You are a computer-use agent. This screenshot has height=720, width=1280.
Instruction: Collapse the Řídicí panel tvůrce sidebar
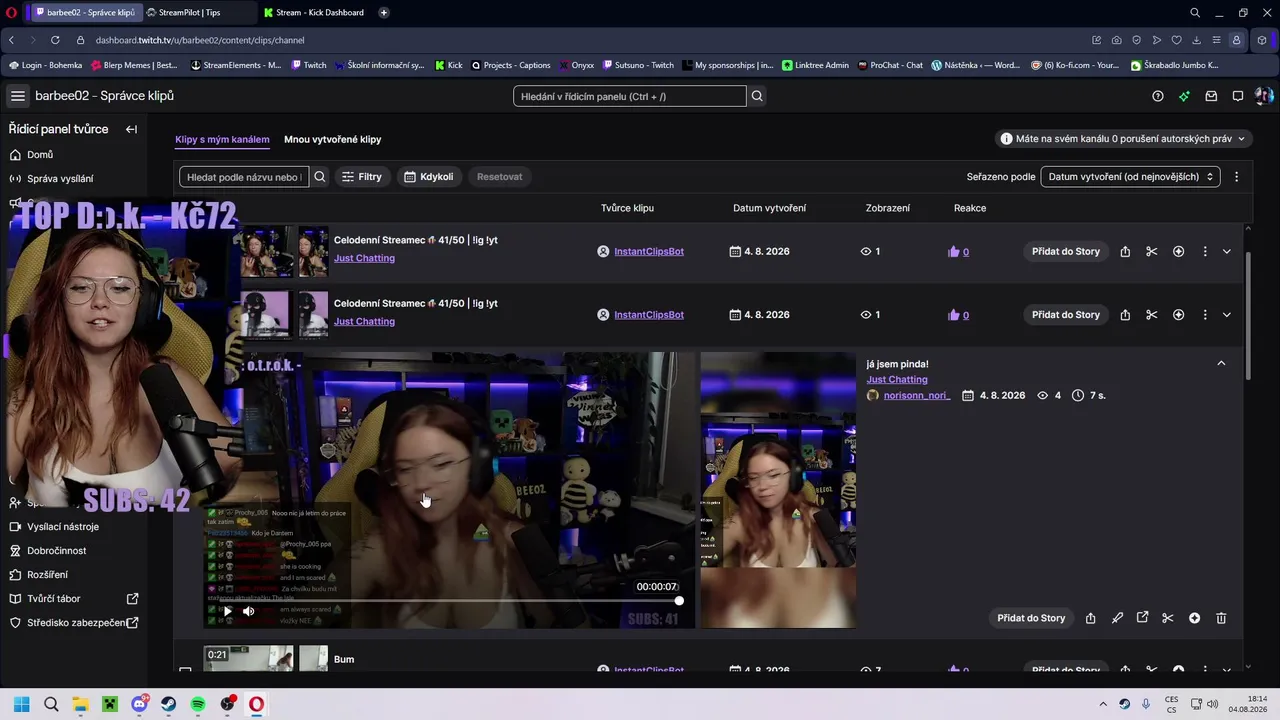tap(131, 129)
